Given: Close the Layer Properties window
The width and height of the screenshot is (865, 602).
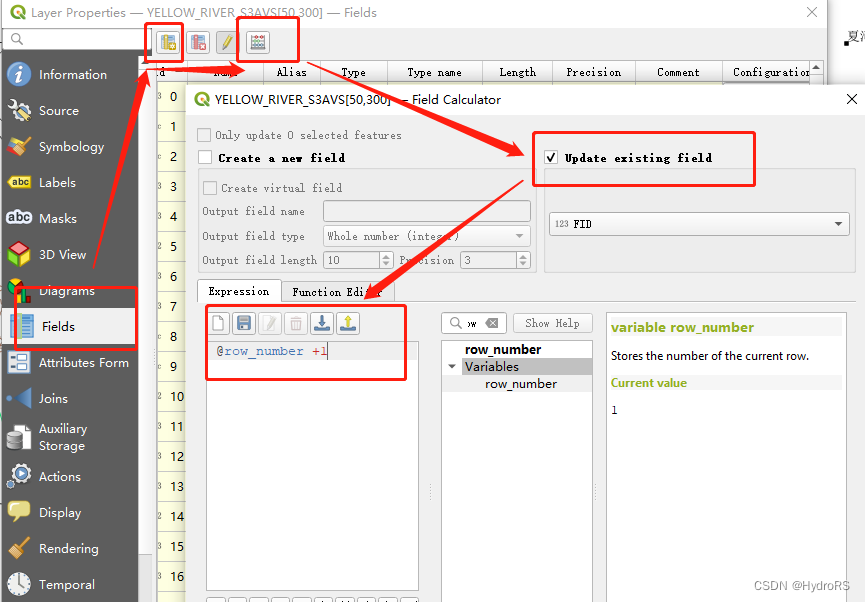Looking at the screenshot, I should pos(812,12).
